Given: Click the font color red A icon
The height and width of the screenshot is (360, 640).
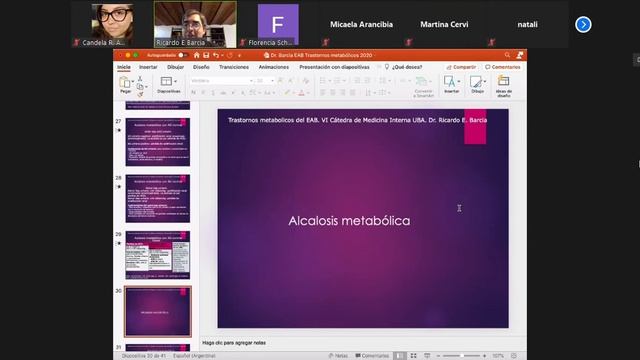Looking at the screenshot, I should [x=302, y=93].
